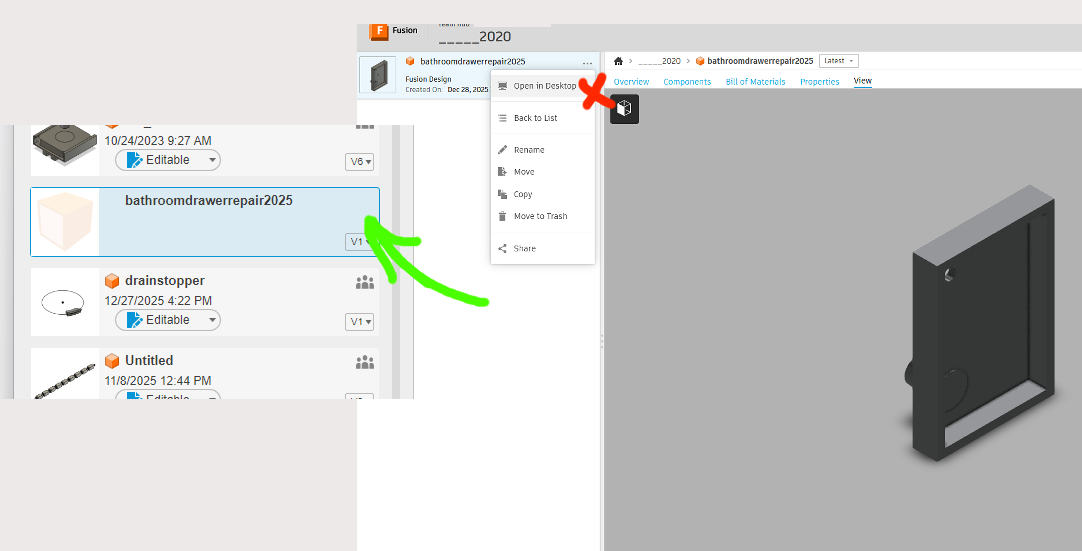The image size is (1082, 551).
Task: Click the Created On Dec 28, 2025 text
Action: pyautogui.click(x=446, y=90)
